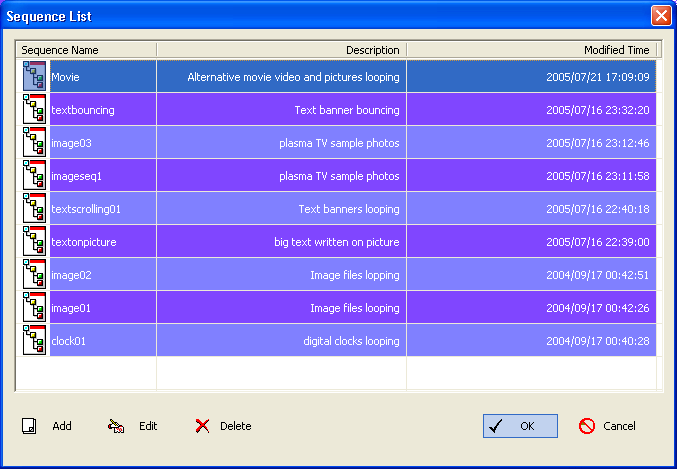
Task: Select the Movie sequence name
Action: 65,77
